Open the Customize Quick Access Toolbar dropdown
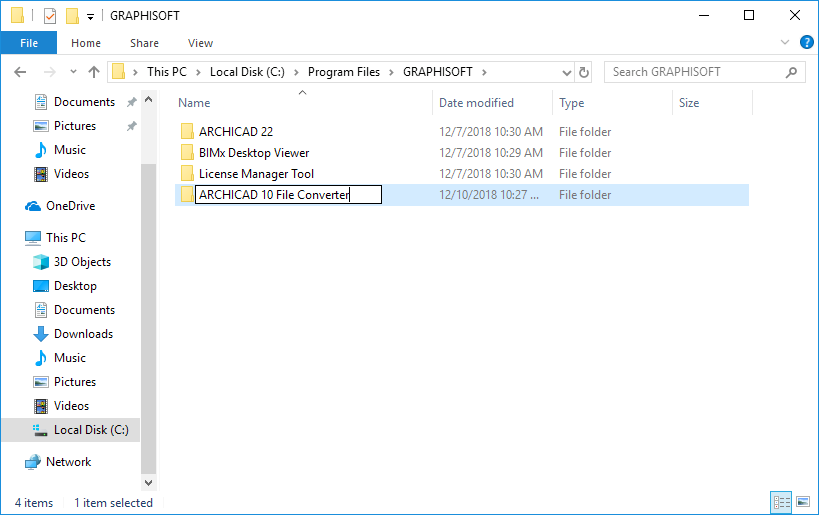The height and width of the screenshot is (515, 819). pyautogui.click(x=90, y=17)
